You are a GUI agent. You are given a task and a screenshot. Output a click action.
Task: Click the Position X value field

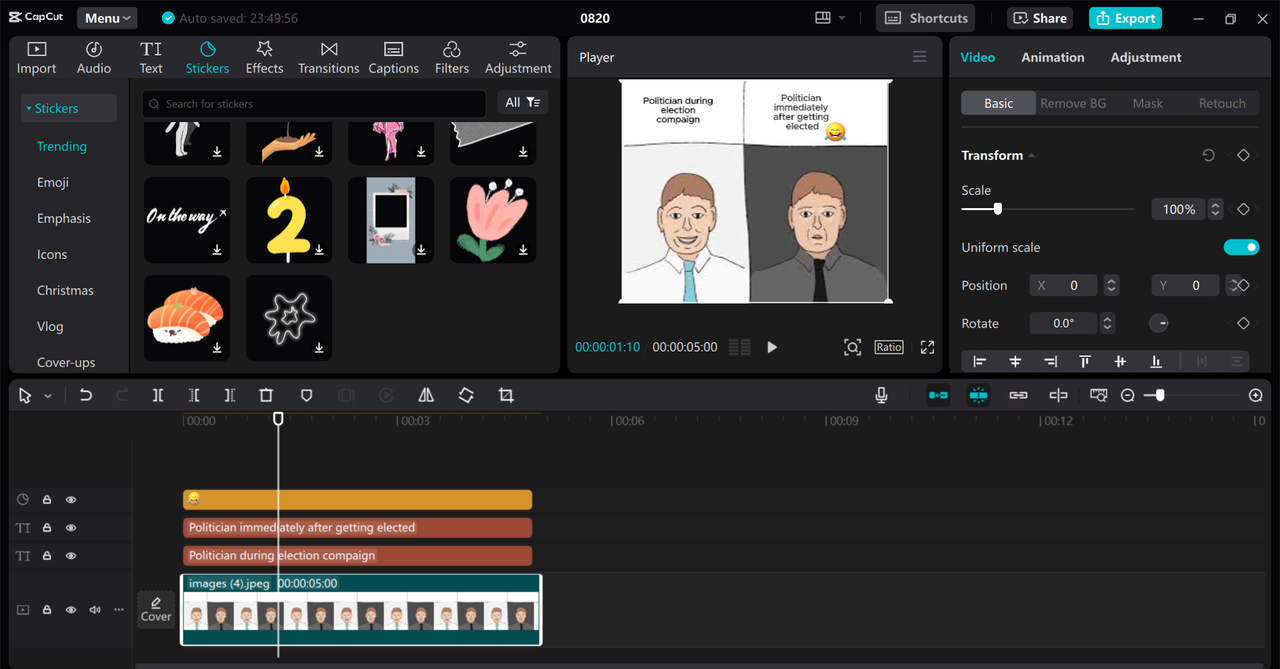1064,285
